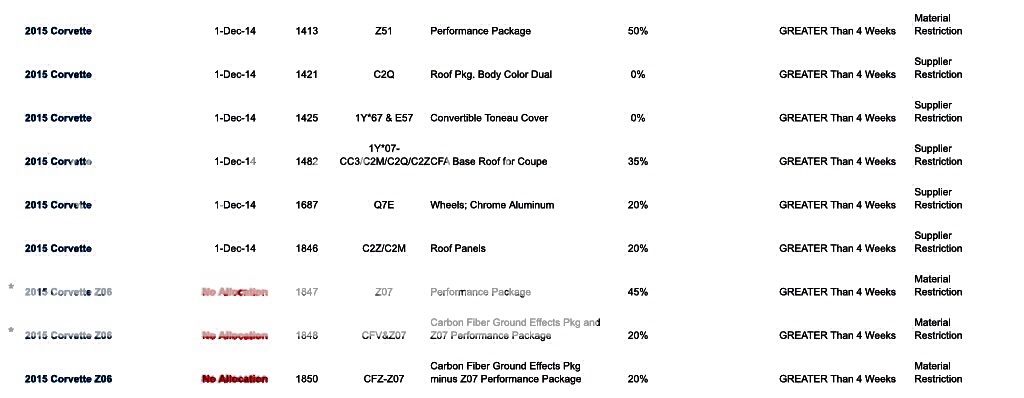The width and height of the screenshot is (1024, 398).
Task: Click the 45% value for Z07 package
Action: click(637, 292)
